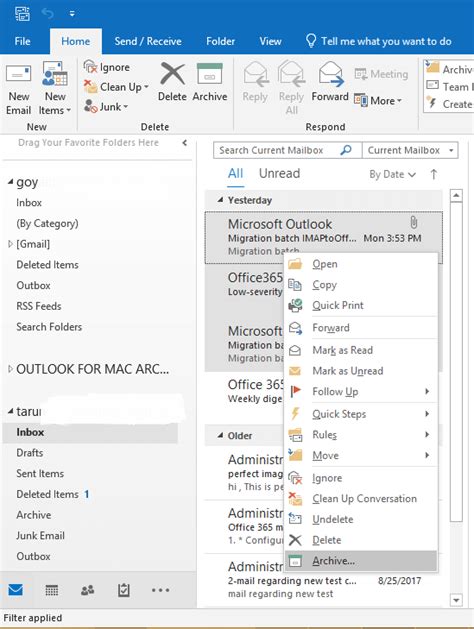Expand OUTLOOK FOR MAC ARC... folder group

pos(10,369)
